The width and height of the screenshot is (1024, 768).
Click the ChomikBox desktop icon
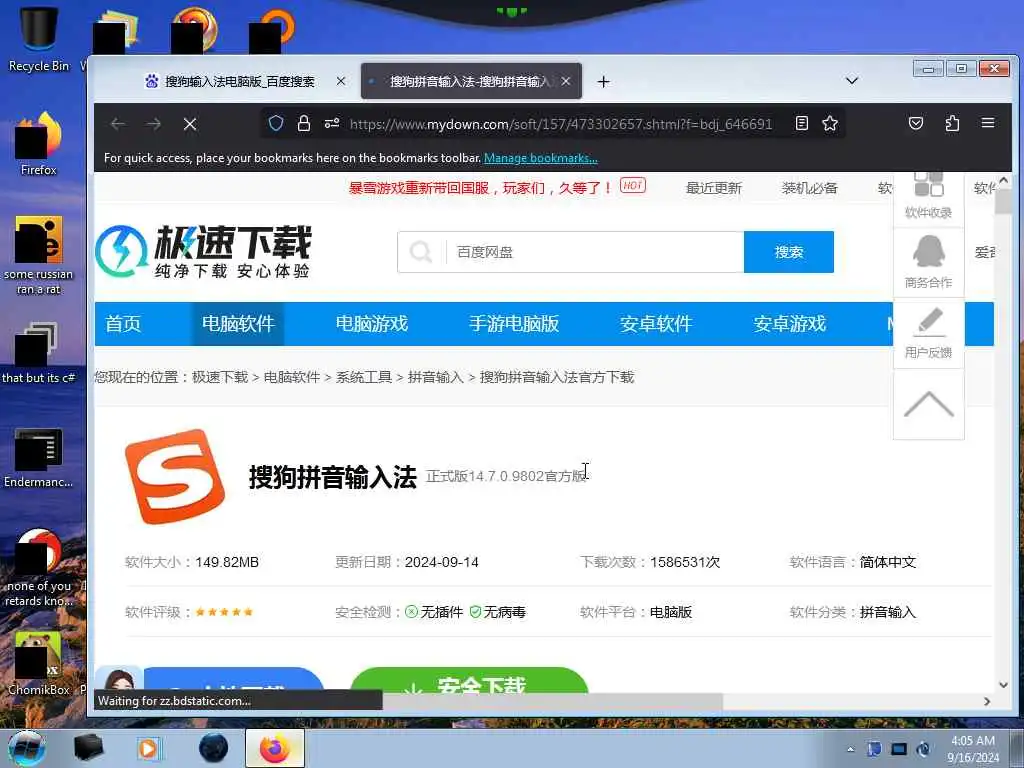(39, 664)
